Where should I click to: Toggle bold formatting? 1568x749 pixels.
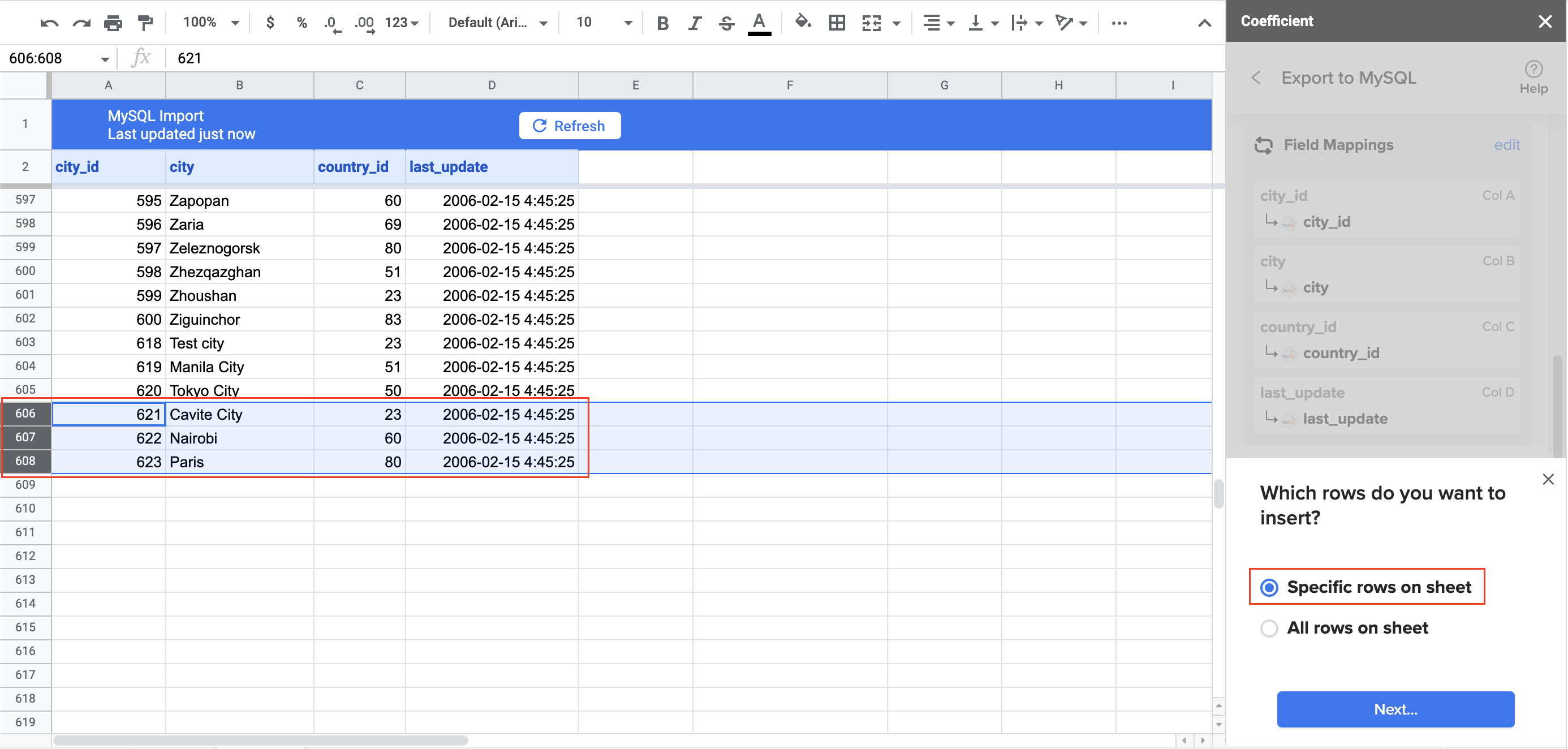(662, 23)
